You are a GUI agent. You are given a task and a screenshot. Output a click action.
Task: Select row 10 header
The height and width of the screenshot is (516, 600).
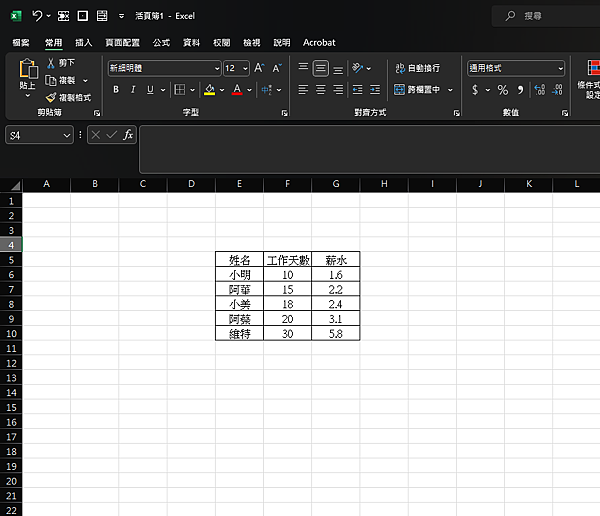pyautogui.click(x=11, y=333)
